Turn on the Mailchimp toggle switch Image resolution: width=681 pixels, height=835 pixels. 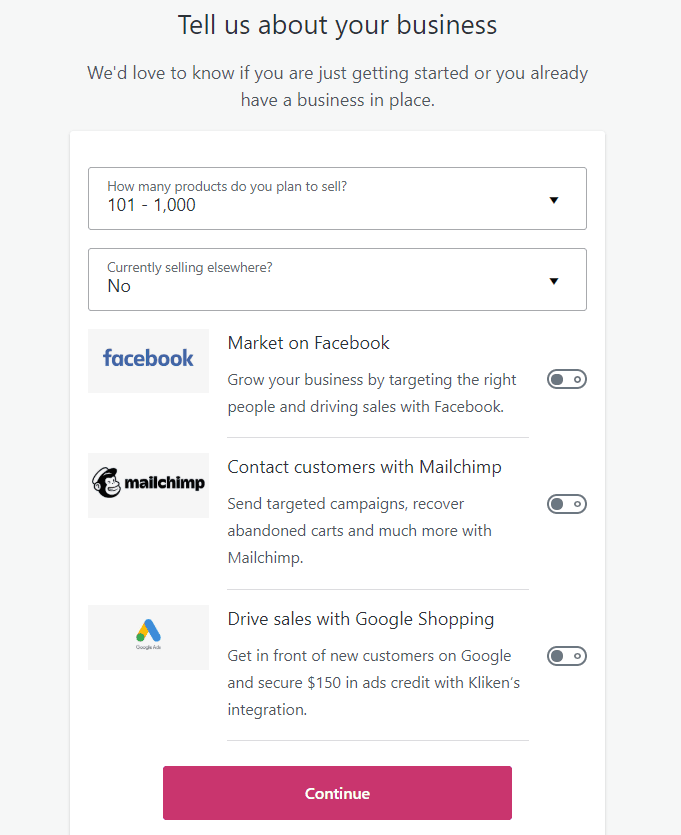pyautogui.click(x=567, y=504)
